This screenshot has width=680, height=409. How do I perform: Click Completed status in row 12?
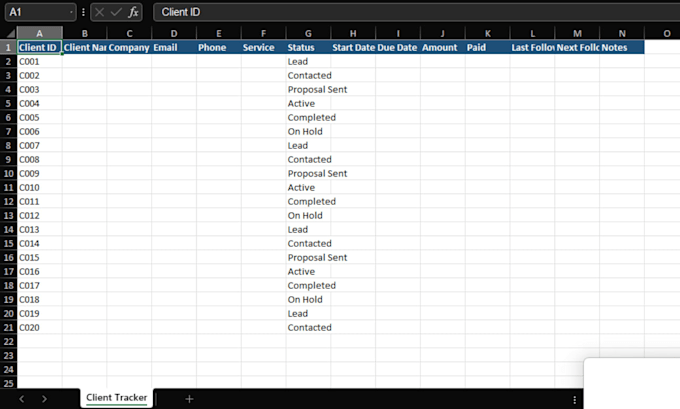308,201
